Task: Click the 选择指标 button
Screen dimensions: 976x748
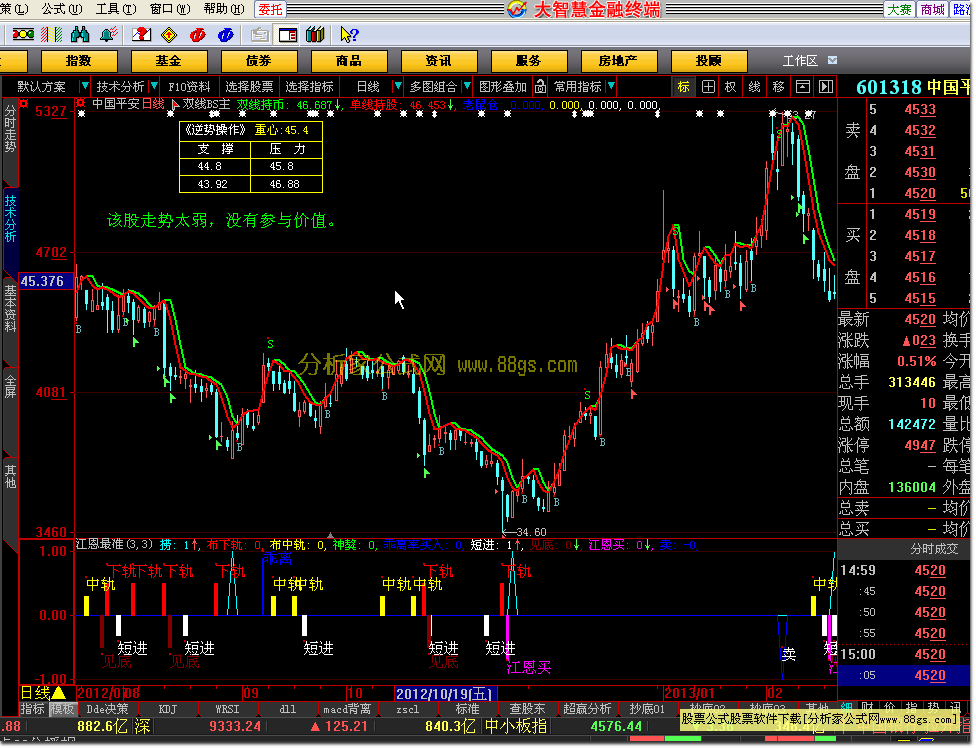Action: [x=309, y=86]
